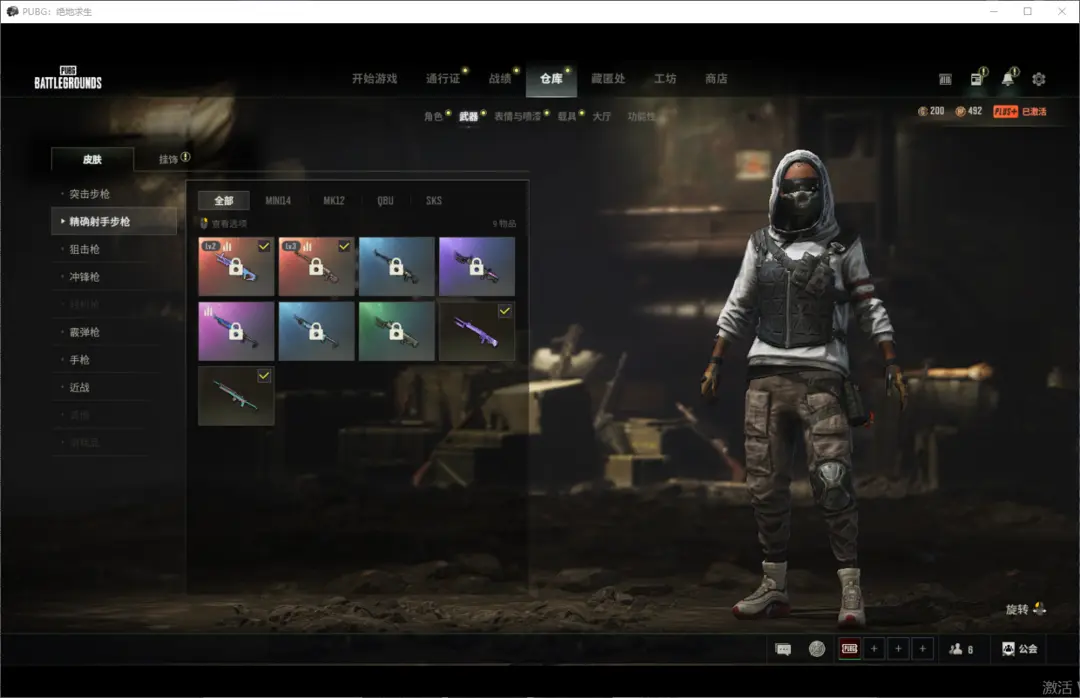1080x698 pixels.
Task: Click the Lv2 level badge on the skin tile
Action: point(210,246)
